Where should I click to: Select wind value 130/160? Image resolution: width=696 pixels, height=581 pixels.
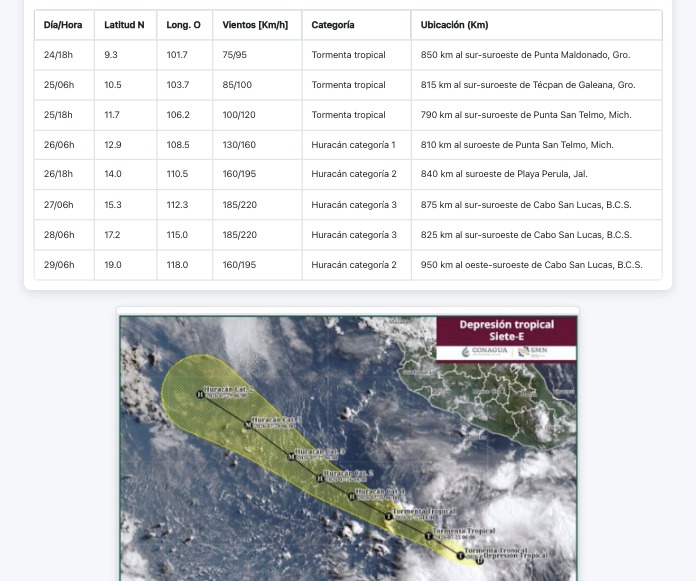coord(239,145)
